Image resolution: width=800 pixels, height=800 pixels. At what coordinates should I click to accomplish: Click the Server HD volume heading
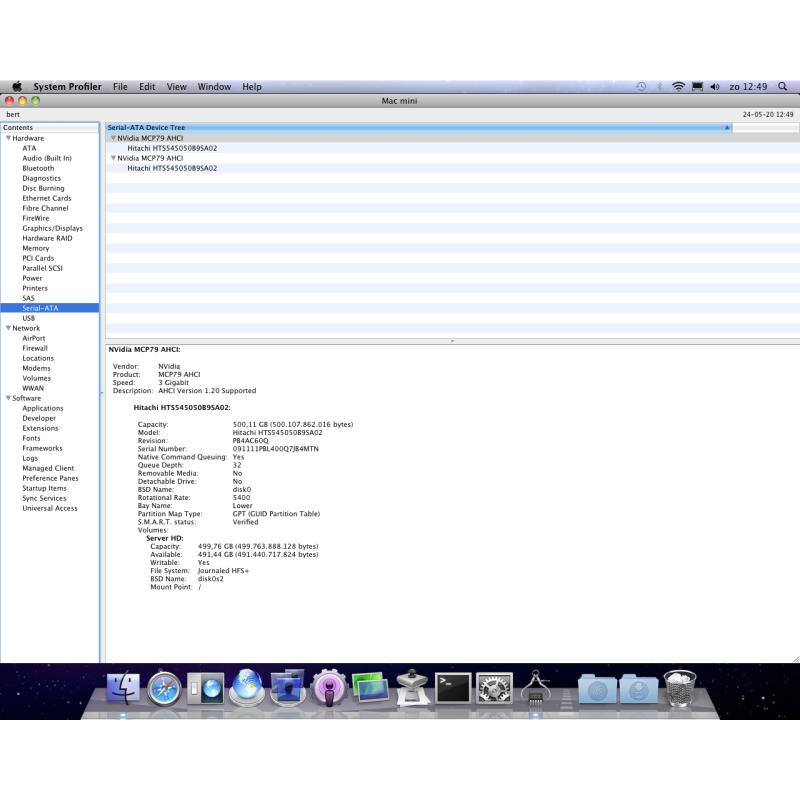(165, 538)
